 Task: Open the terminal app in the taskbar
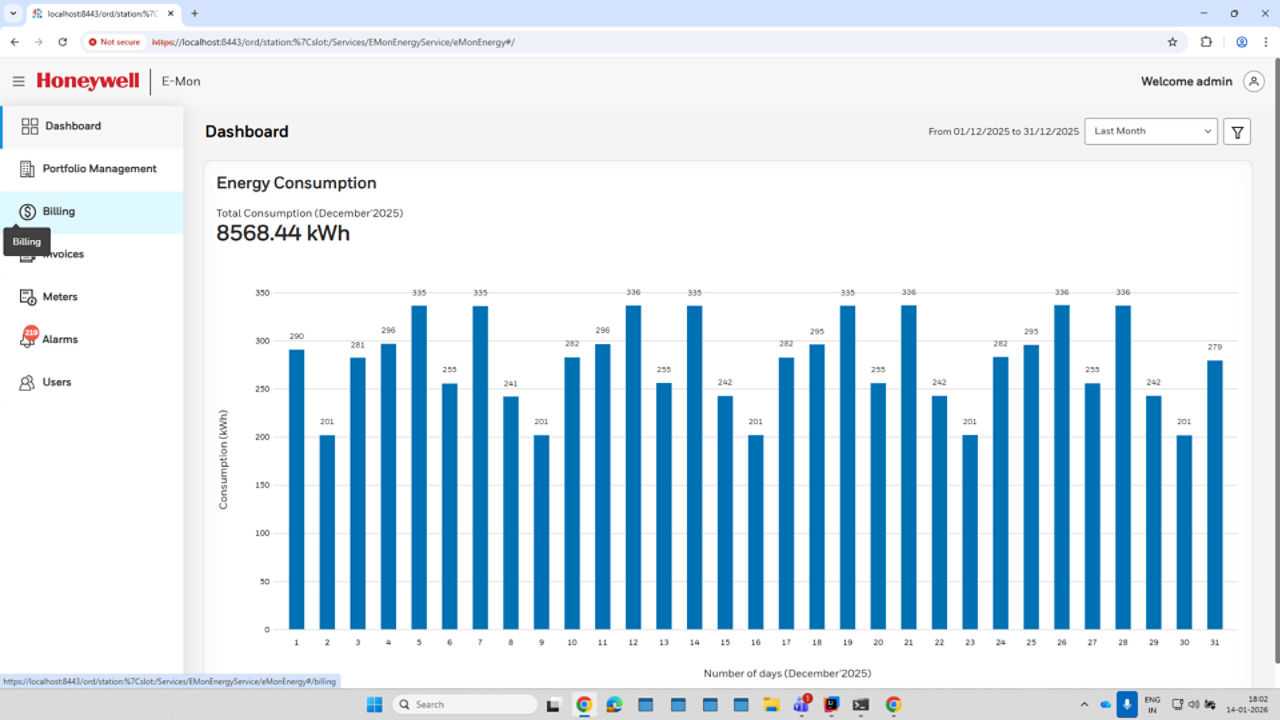[x=861, y=704]
